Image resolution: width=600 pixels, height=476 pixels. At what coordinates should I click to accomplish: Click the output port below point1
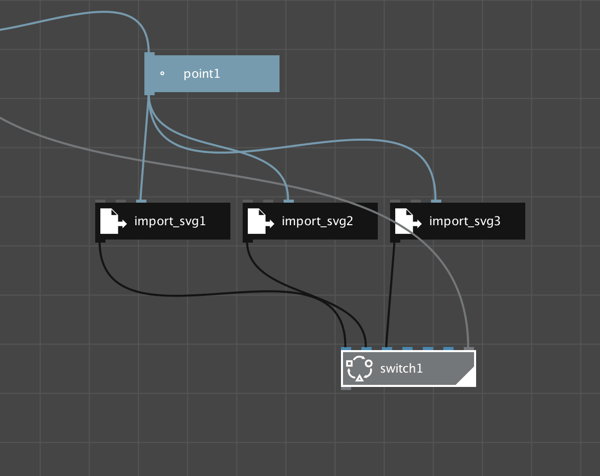[x=150, y=93]
